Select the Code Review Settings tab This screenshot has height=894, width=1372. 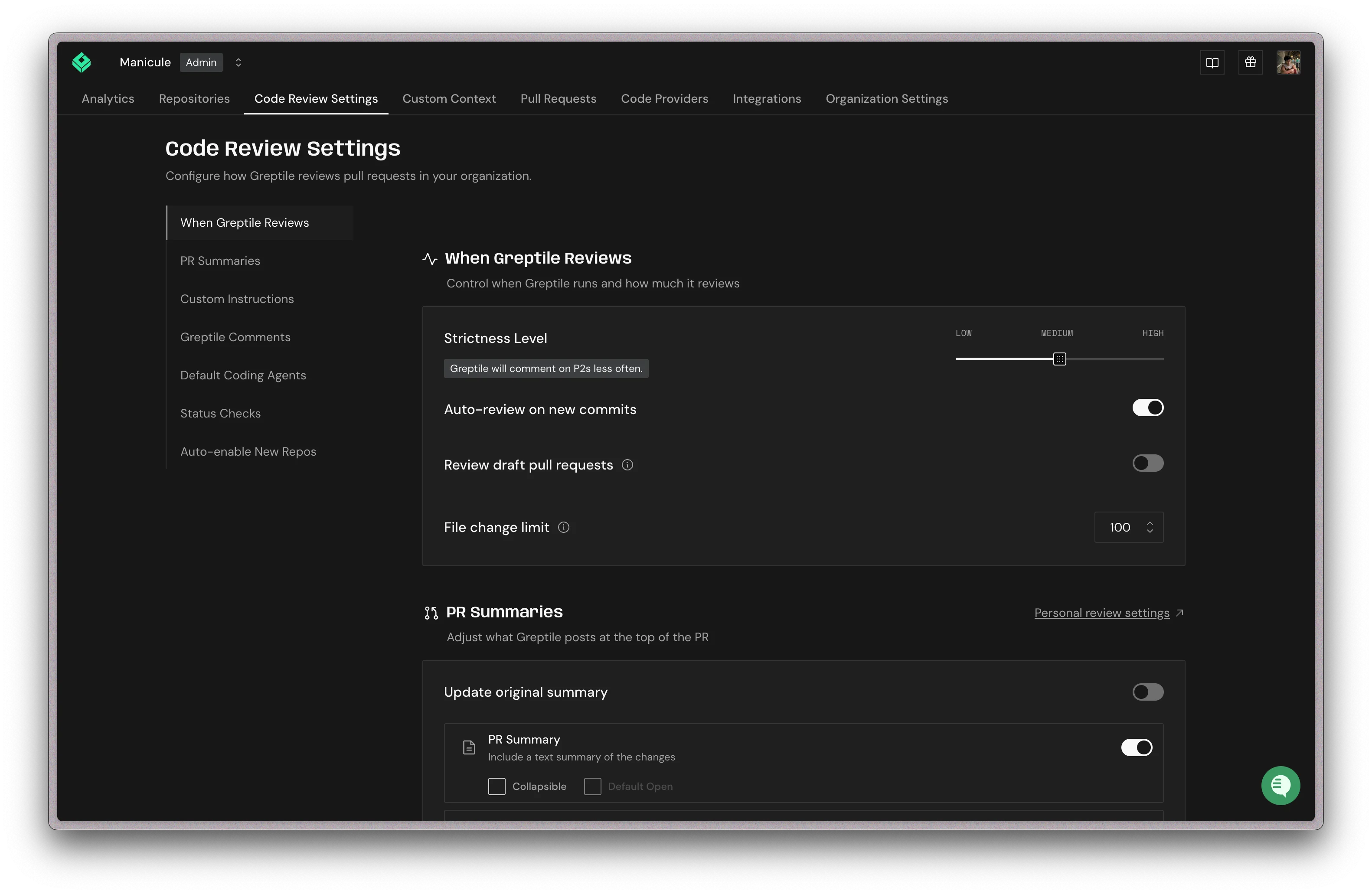tap(316, 98)
